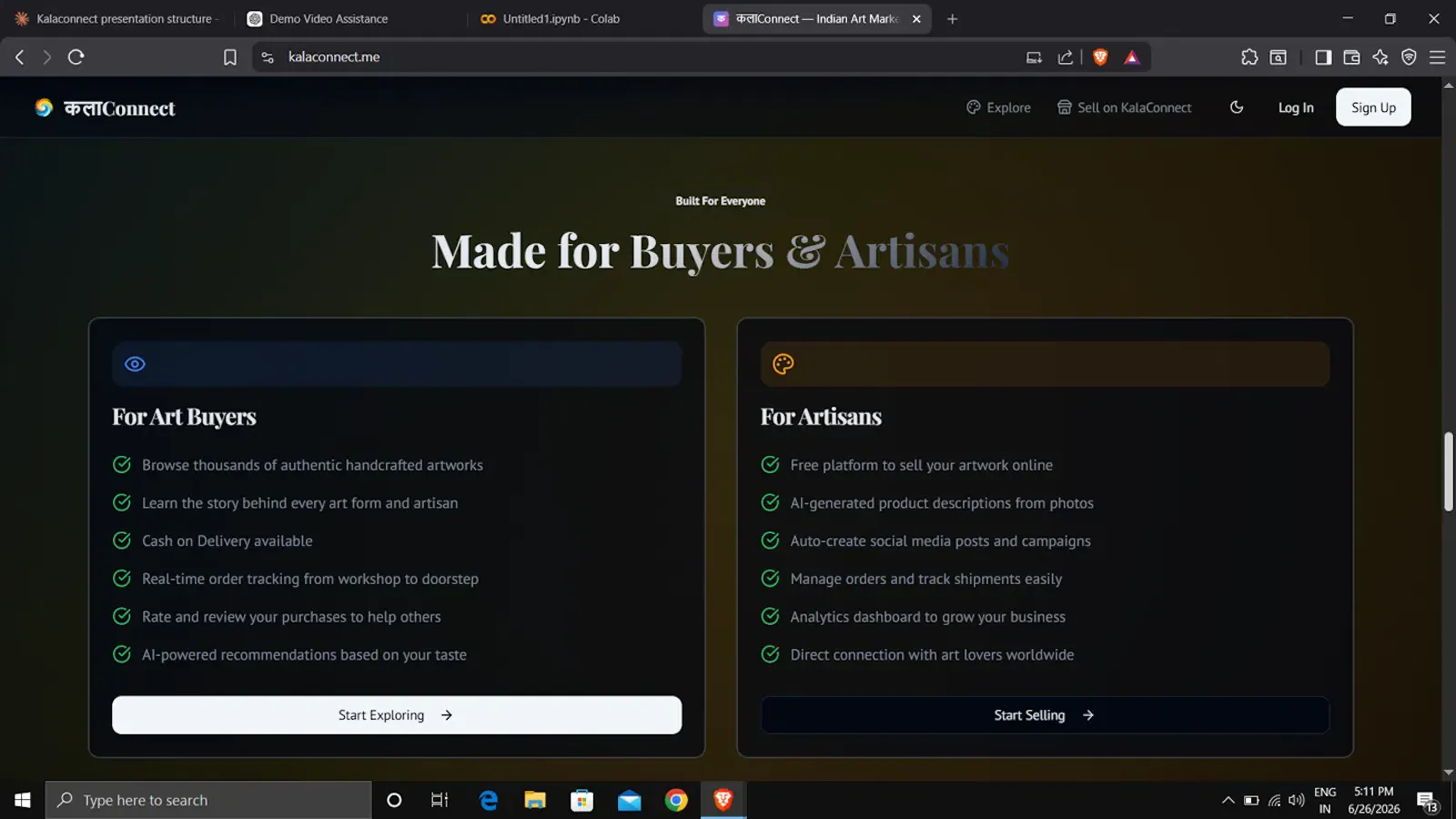
Task: Switch to Kalaconnect presentation structure tab
Action: (116, 18)
